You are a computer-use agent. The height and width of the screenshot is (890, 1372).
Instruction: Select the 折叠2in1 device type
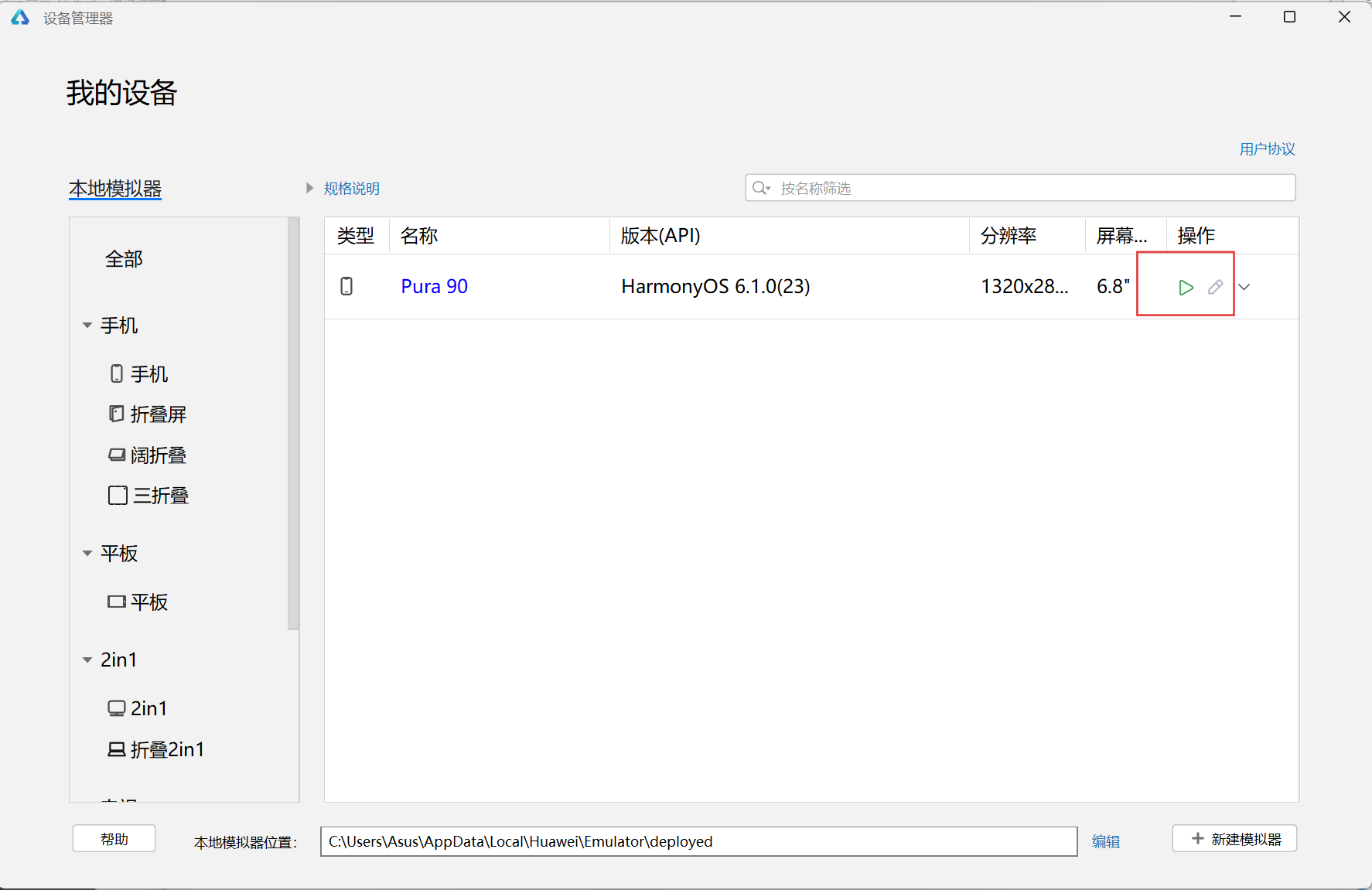(156, 749)
